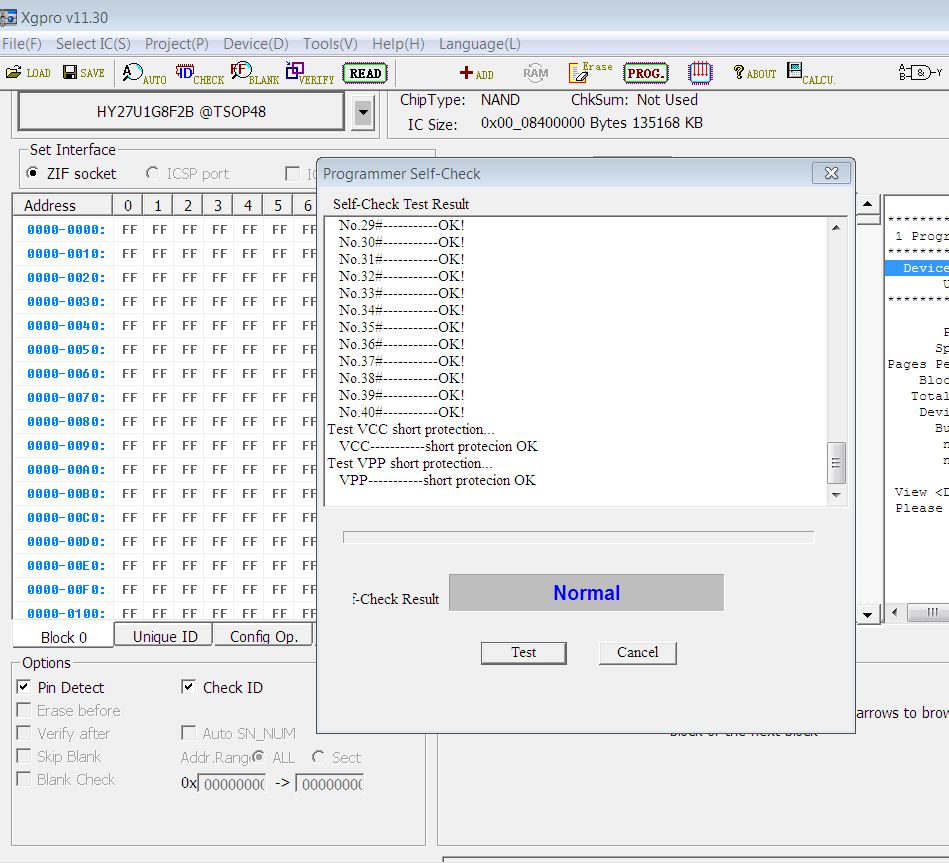Open the Device(D) menu

[255, 44]
